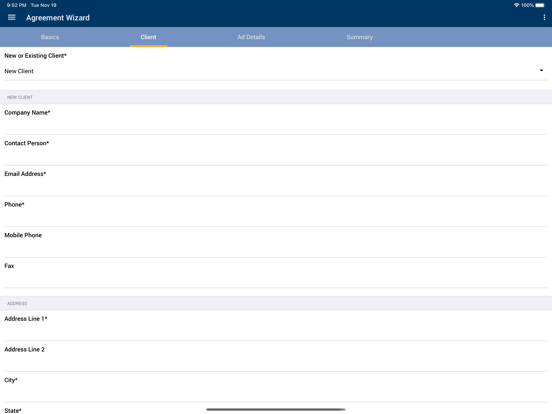Viewport: 552px width, 414px height.
Task: Click the 100% battery percentage text
Action: click(x=527, y=5)
